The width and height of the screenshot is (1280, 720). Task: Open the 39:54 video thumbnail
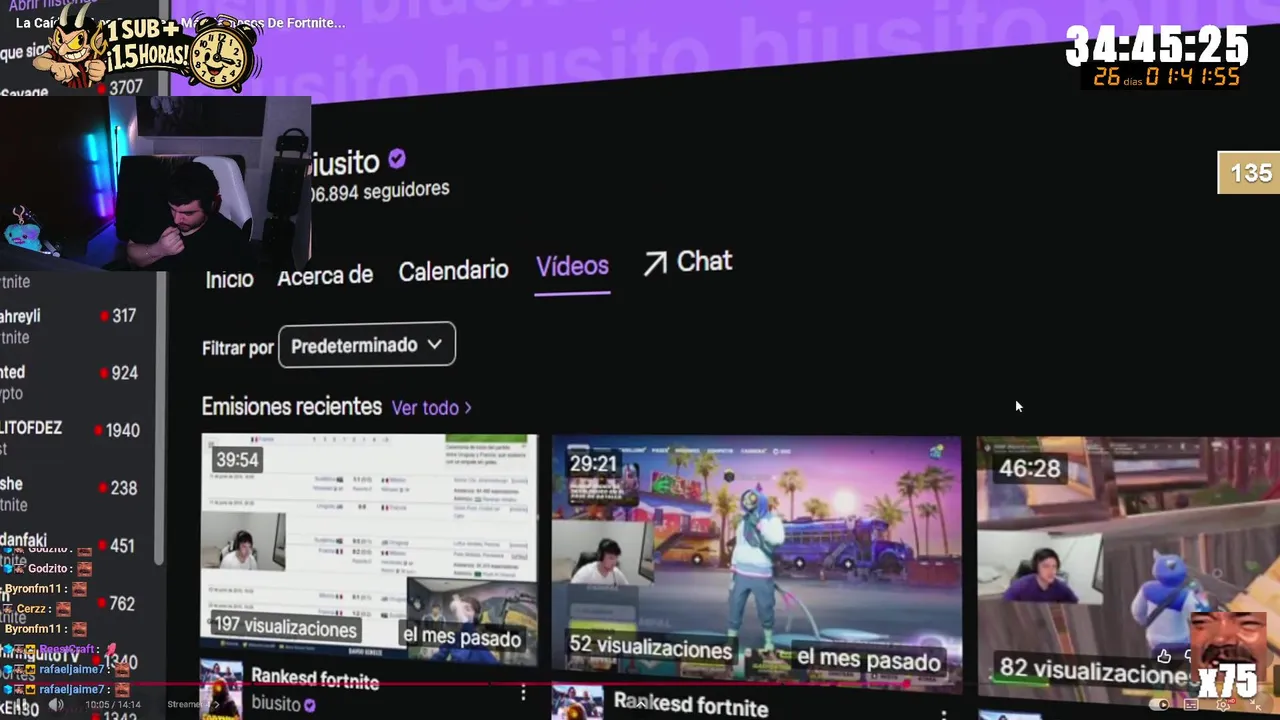tap(369, 545)
